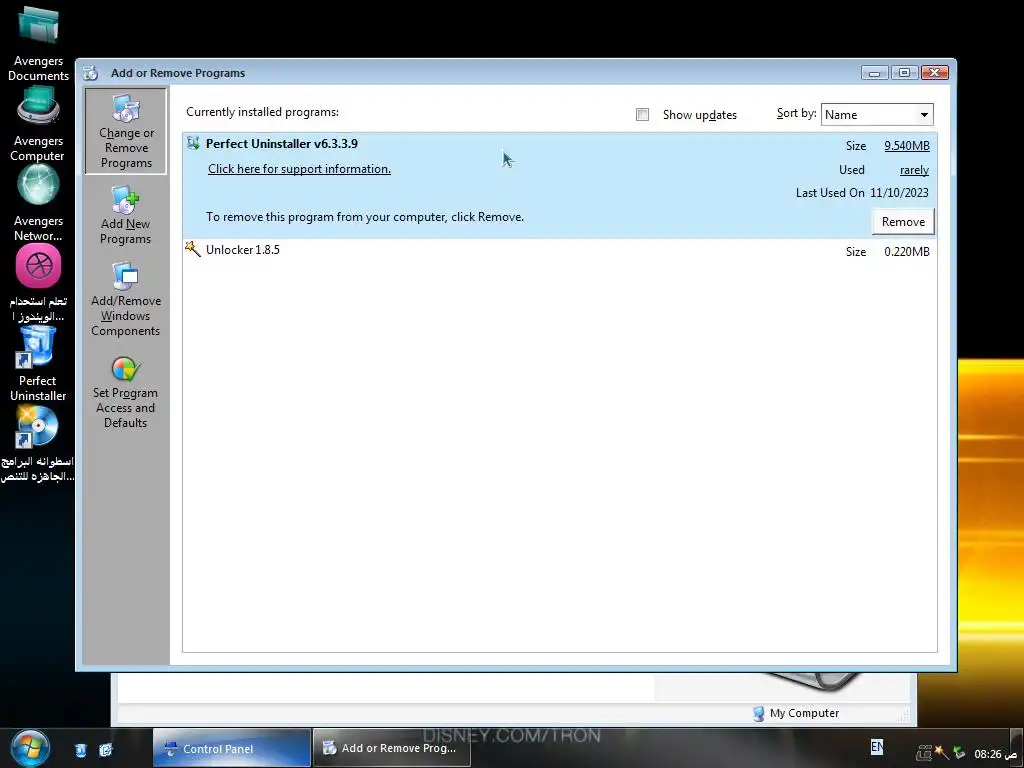Close the Add or Remove Programs window
1024x768 pixels.
(935, 72)
